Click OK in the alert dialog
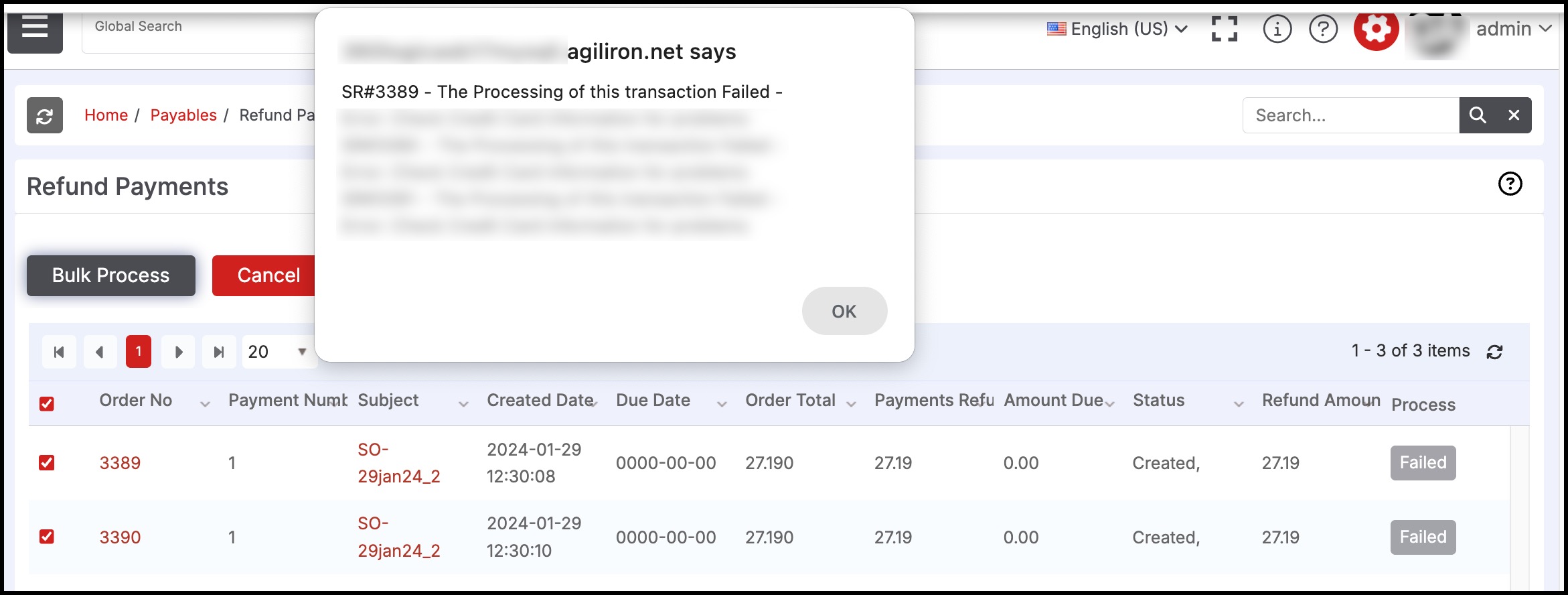Screen dimensions: 1568x595 pyautogui.click(x=844, y=311)
